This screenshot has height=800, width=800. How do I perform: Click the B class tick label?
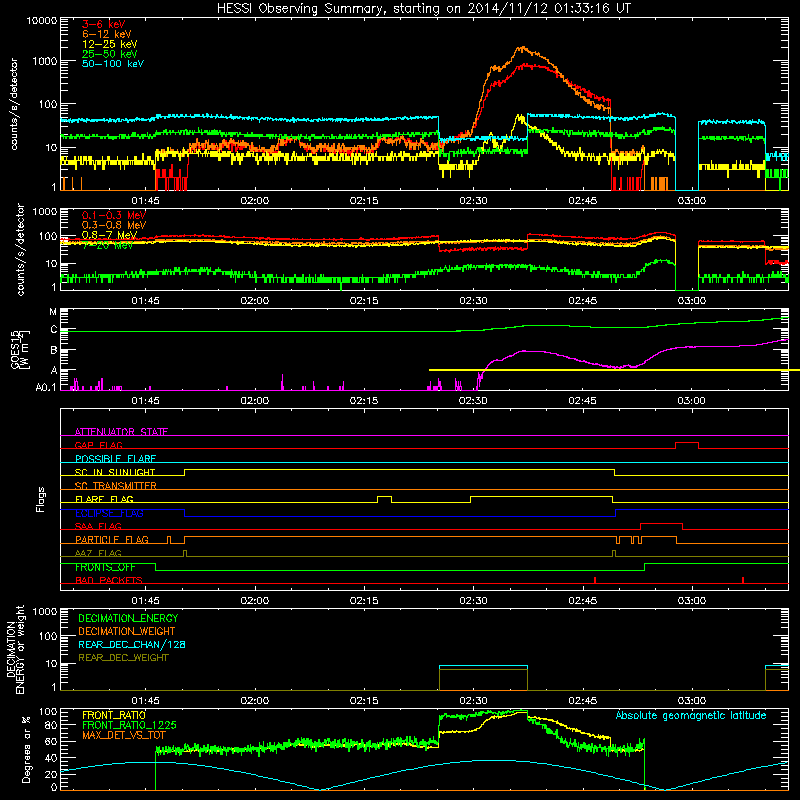coord(54,351)
